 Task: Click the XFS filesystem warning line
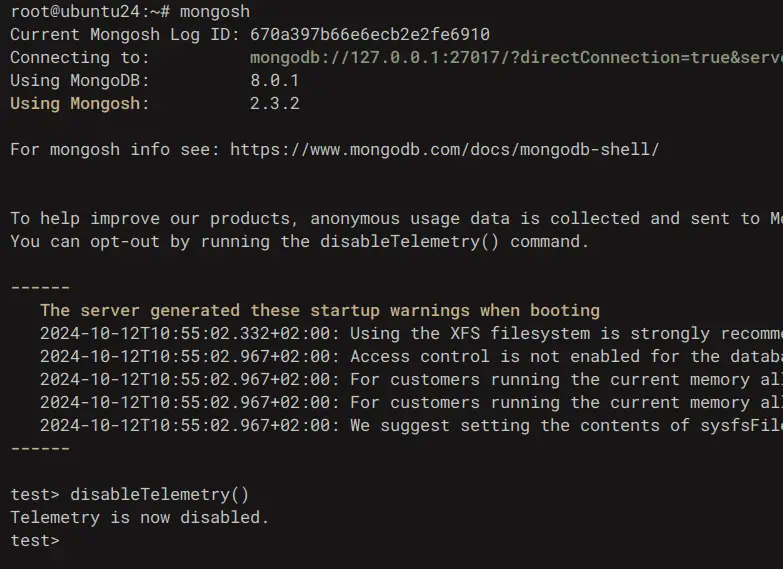(x=411, y=334)
